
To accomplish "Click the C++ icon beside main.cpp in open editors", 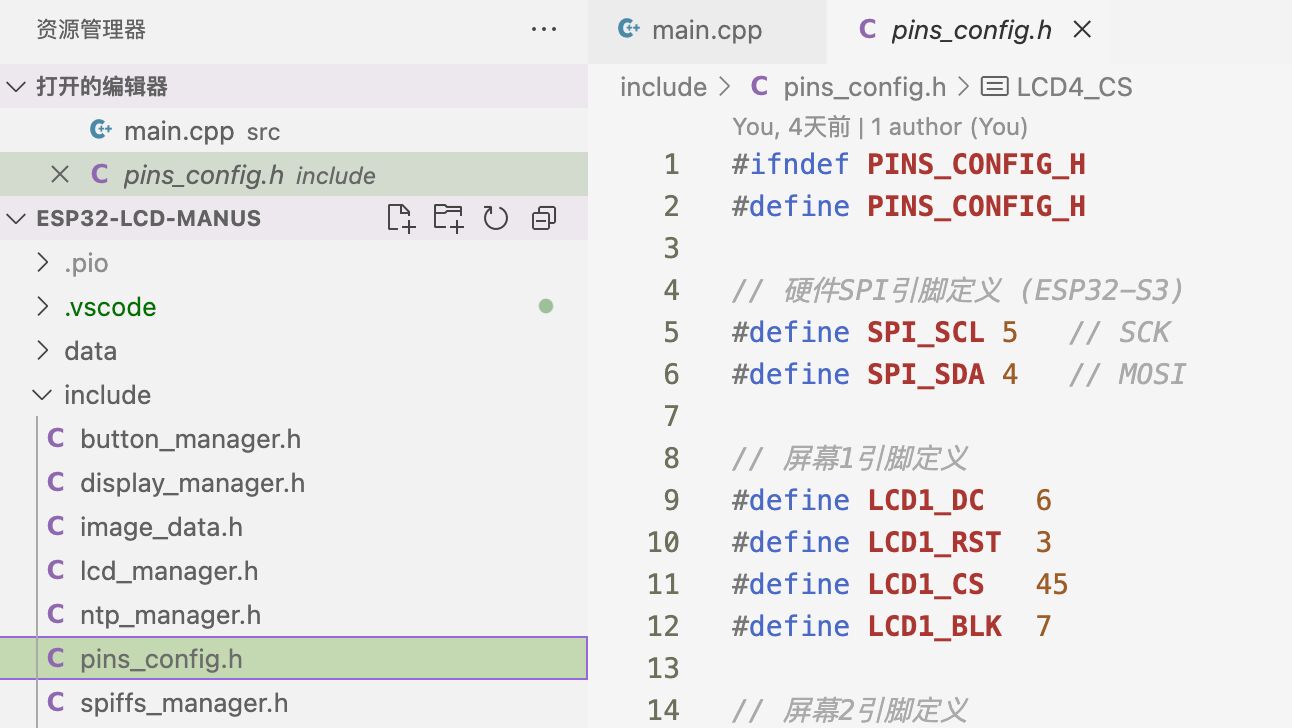I will pyautogui.click(x=100, y=130).
